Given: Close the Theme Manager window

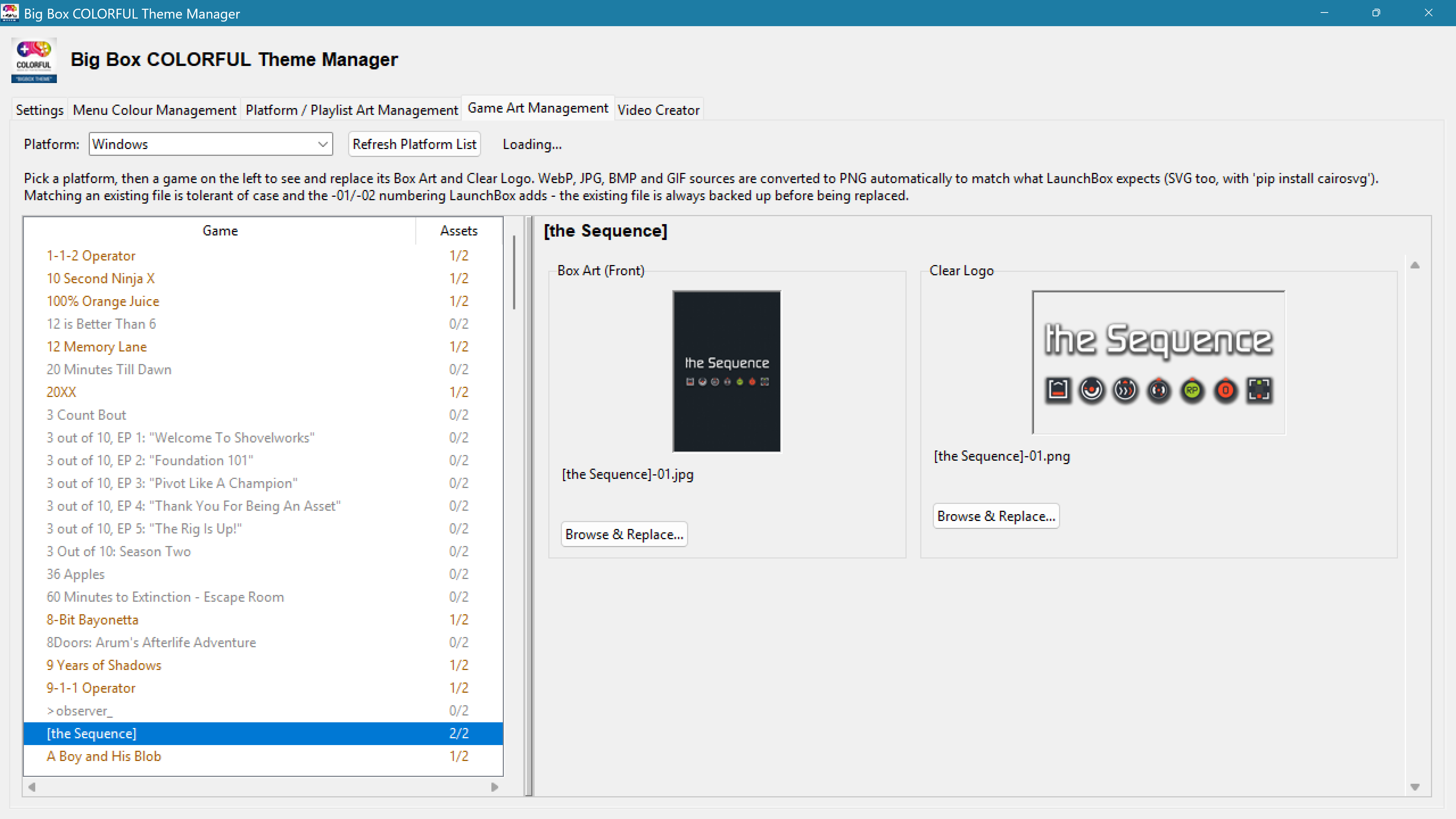Looking at the screenshot, I should (1428, 13).
